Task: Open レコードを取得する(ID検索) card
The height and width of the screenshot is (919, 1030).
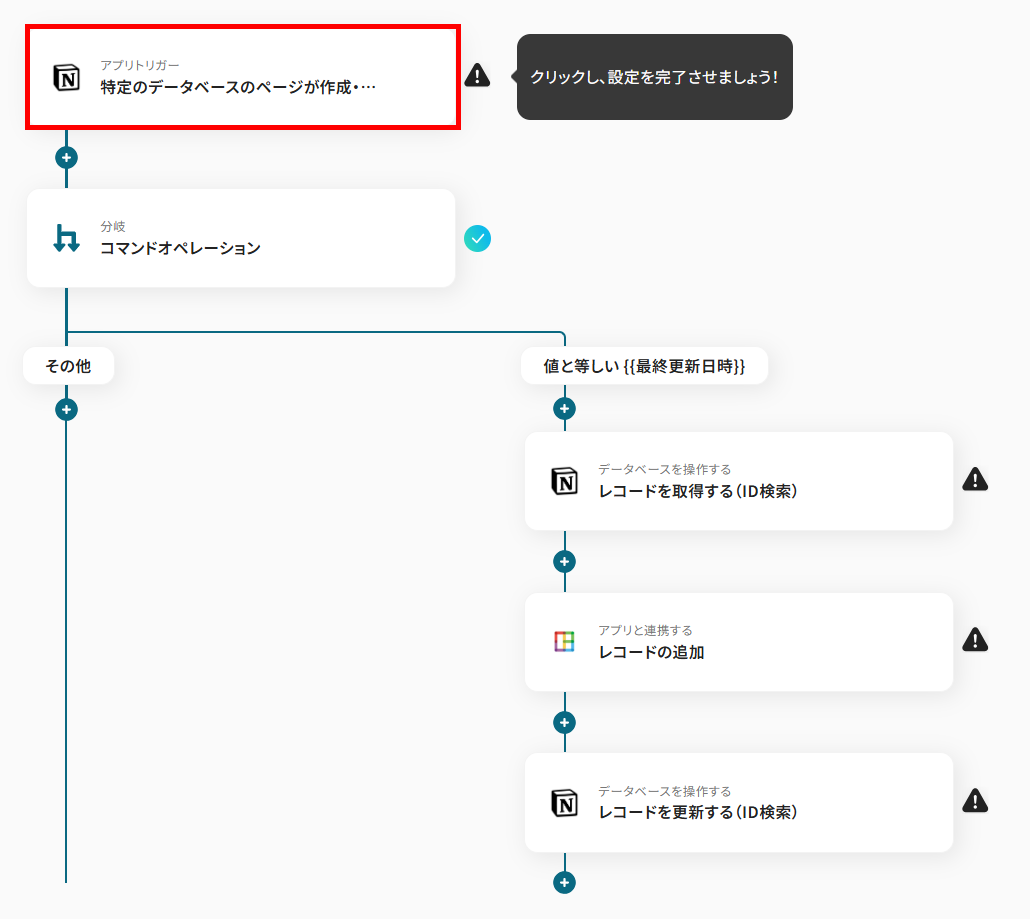Action: (739, 481)
